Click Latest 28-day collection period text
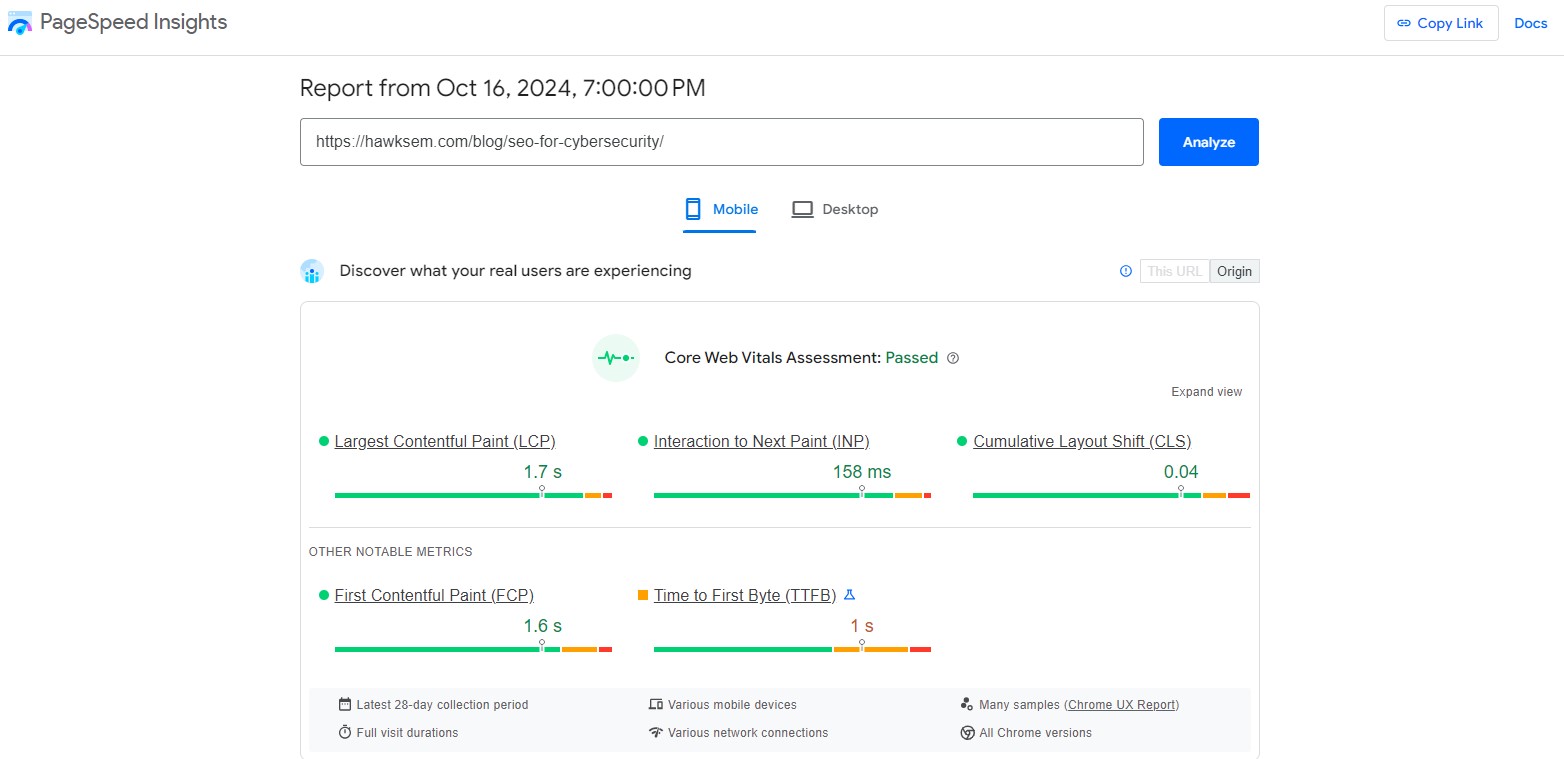The image size is (1564, 759). [442, 705]
